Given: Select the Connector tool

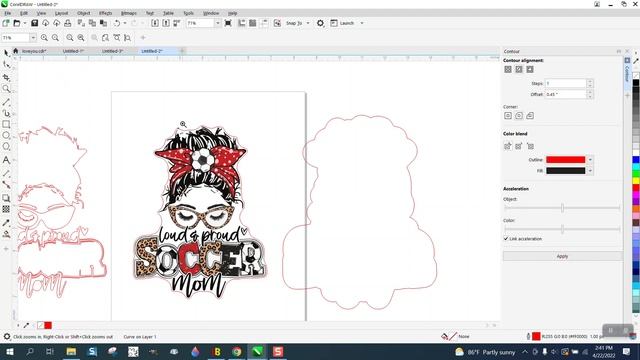Looking at the screenshot, I should tap(6, 185).
